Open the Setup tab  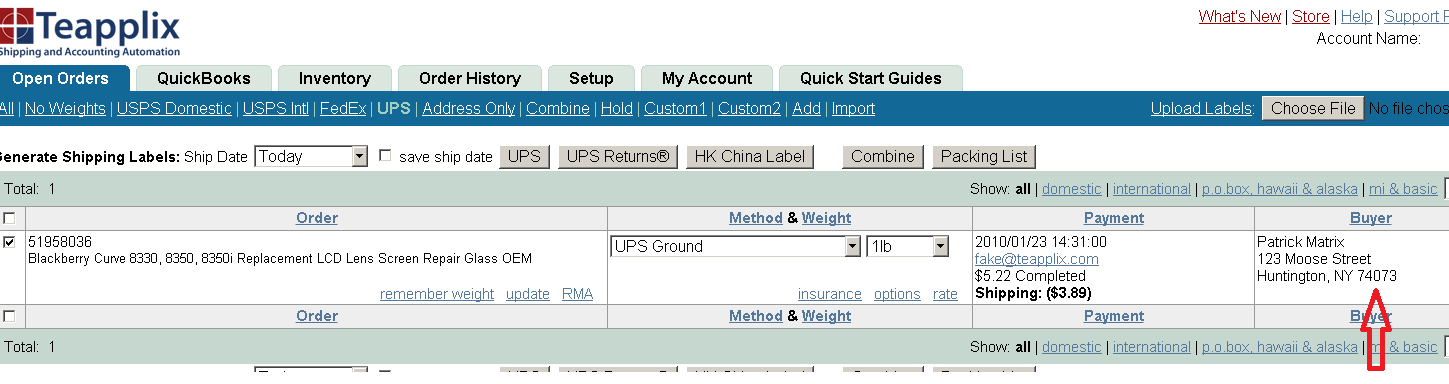[591, 78]
